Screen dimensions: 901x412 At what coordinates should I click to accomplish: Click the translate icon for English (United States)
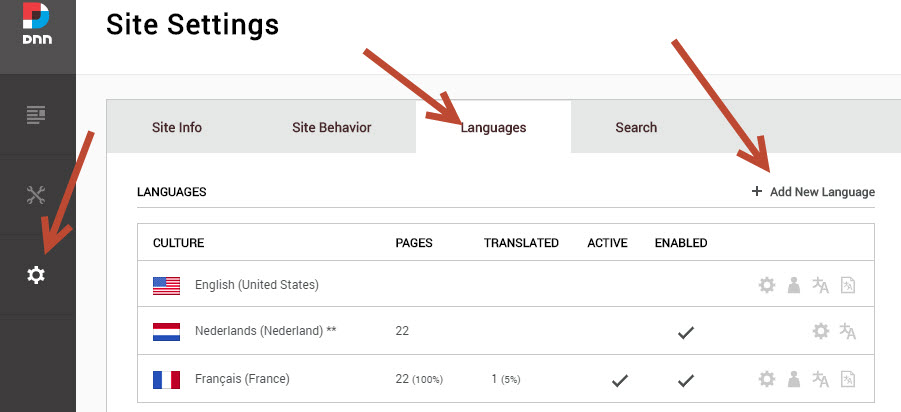[x=820, y=285]
